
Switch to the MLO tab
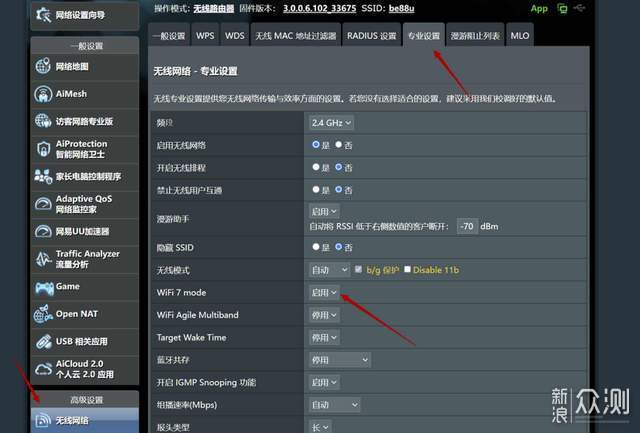click(x=520, y=36)
